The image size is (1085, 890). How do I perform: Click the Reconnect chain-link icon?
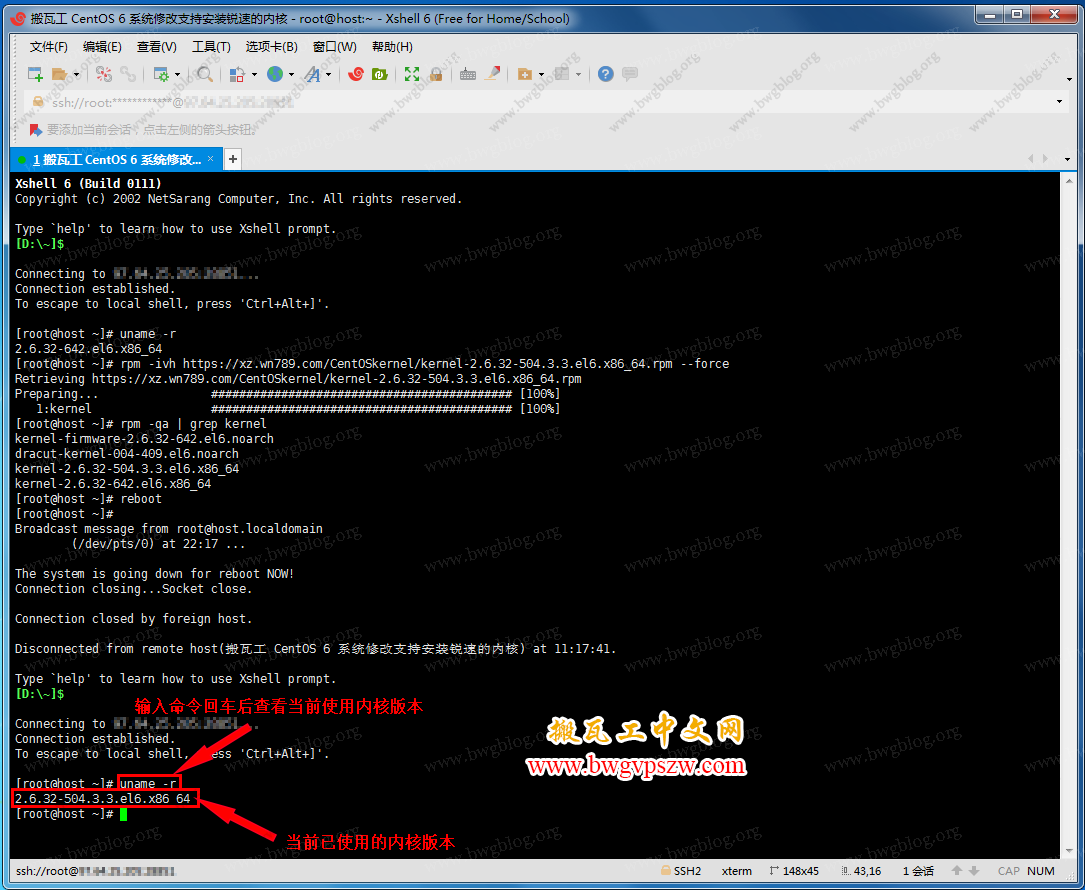128,74
